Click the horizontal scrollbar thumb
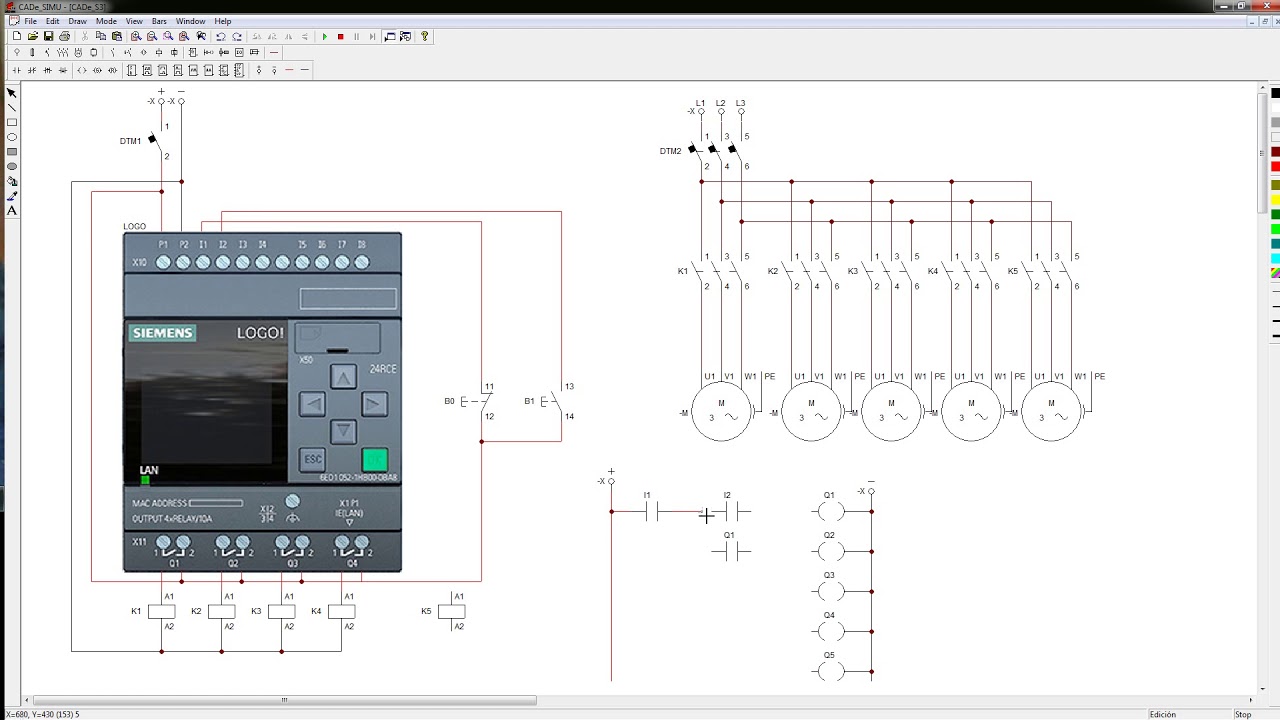 point(285,700)
